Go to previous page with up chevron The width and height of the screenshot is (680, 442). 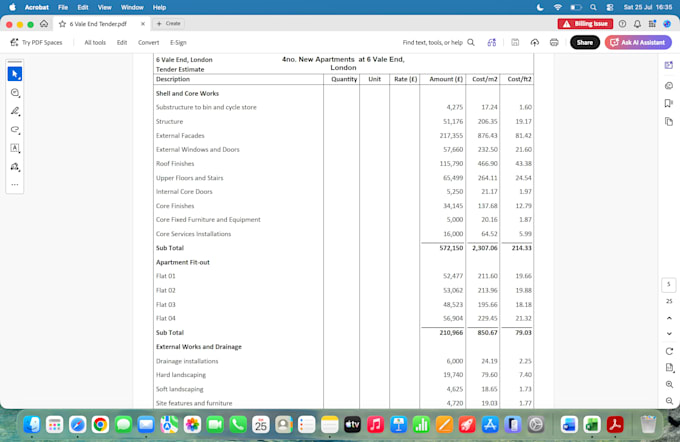[669, 318]
